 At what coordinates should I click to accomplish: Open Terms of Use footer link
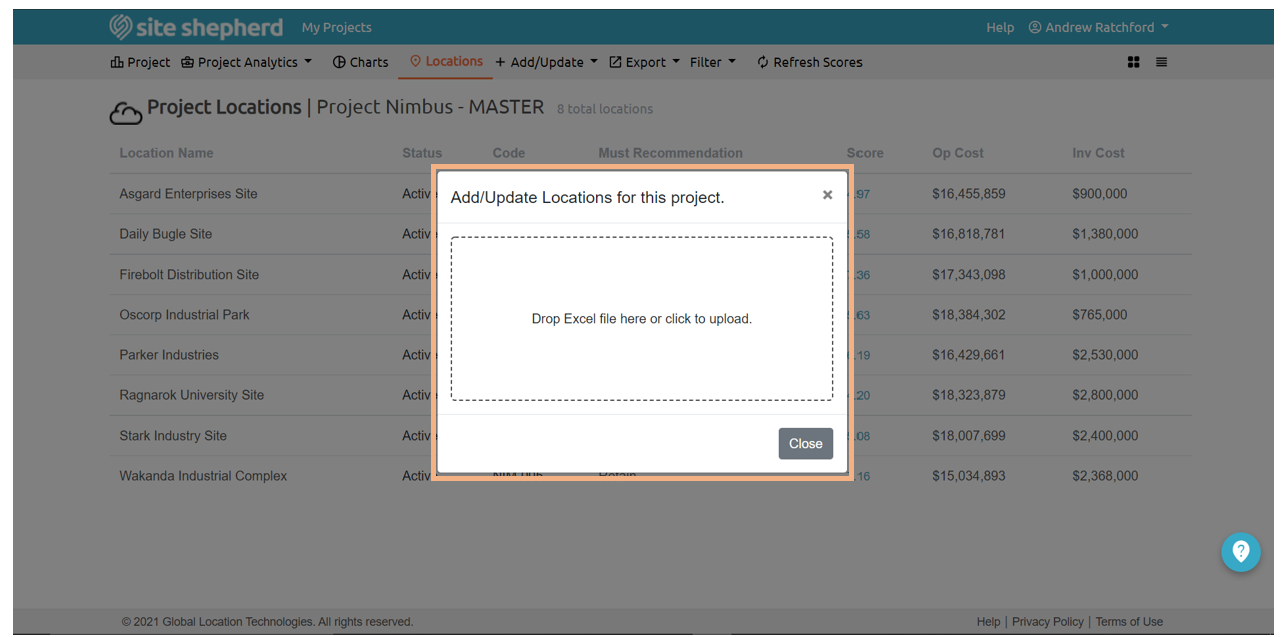click(1129, 621)
